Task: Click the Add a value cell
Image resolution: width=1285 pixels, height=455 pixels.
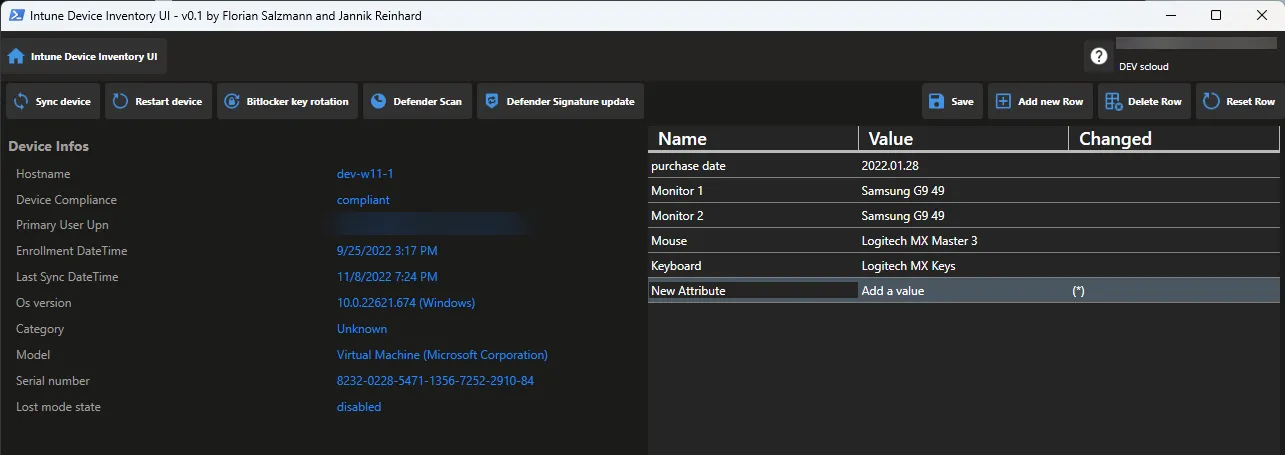Action: click(x=964, y=290)
